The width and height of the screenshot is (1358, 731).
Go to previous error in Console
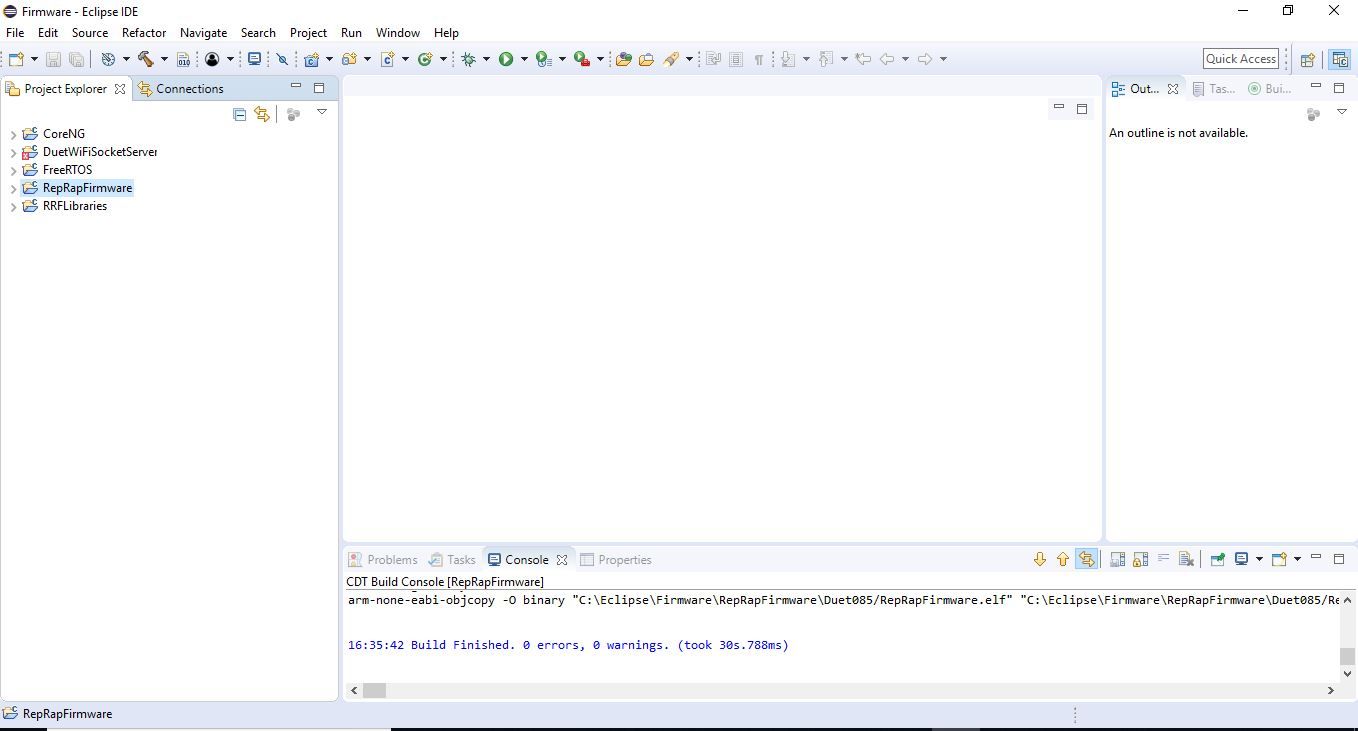pyautogui.click(x=1063, y=559)
